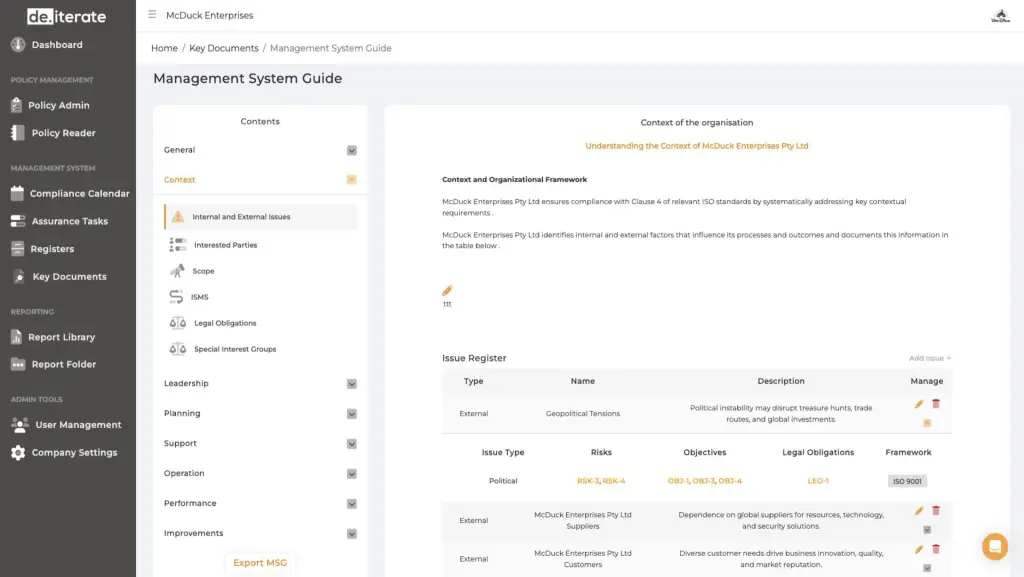This screenshot has width=1024, height=577.
Task: Click the Key Documents icon in sidebar
Action: click(19, 277)
